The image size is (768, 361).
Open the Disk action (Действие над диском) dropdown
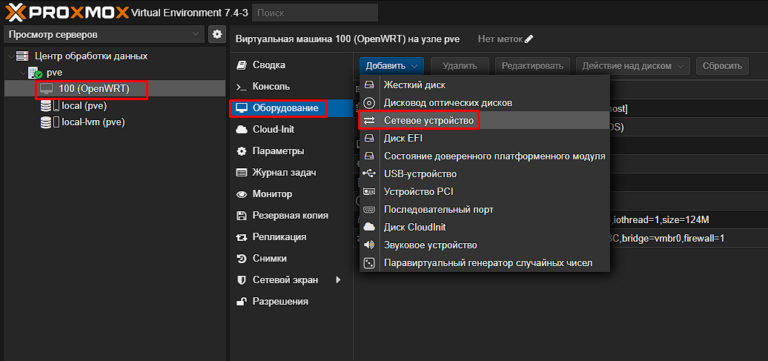[x=633, y=66]
